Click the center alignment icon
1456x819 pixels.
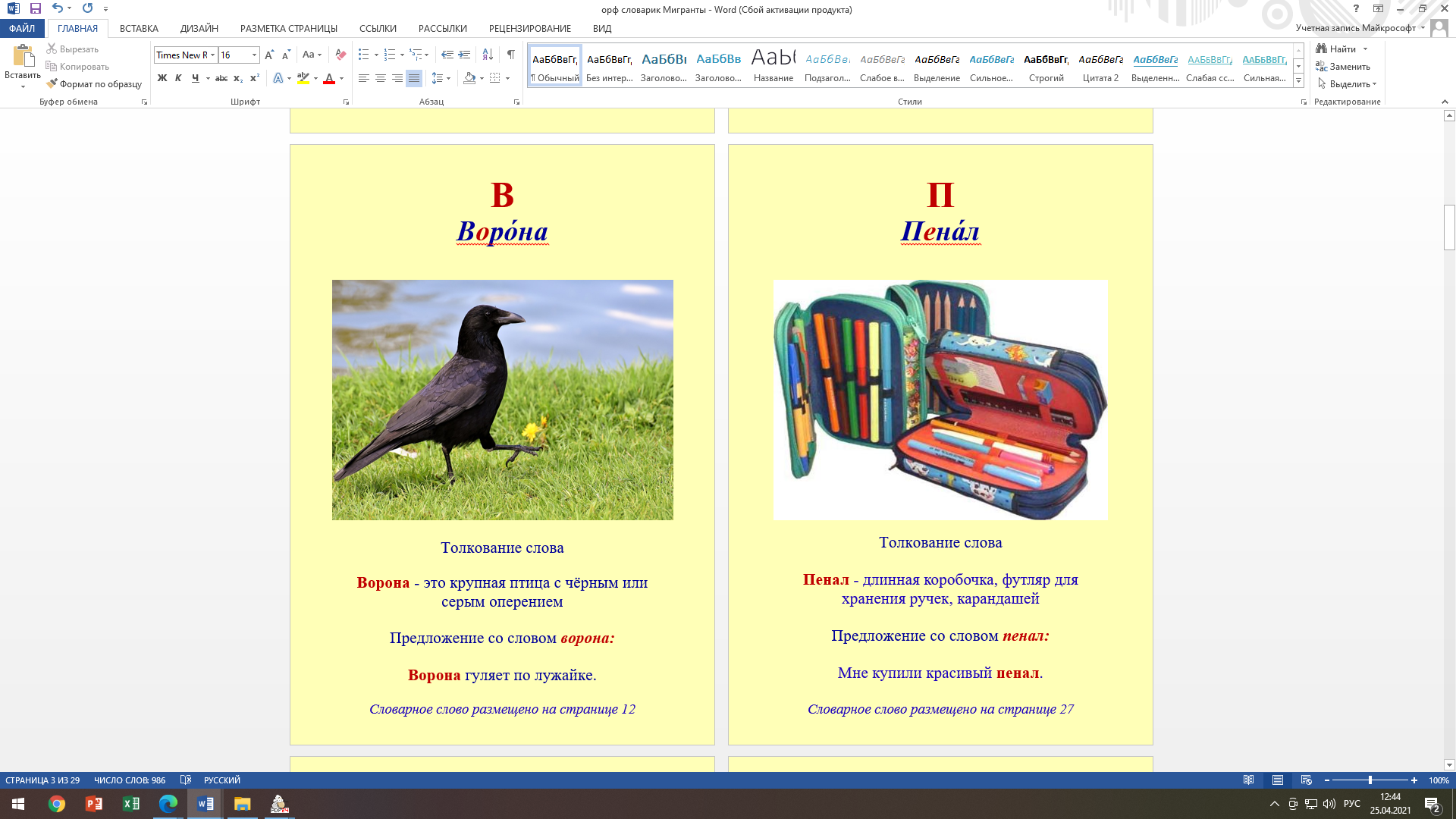click(381, 78)
